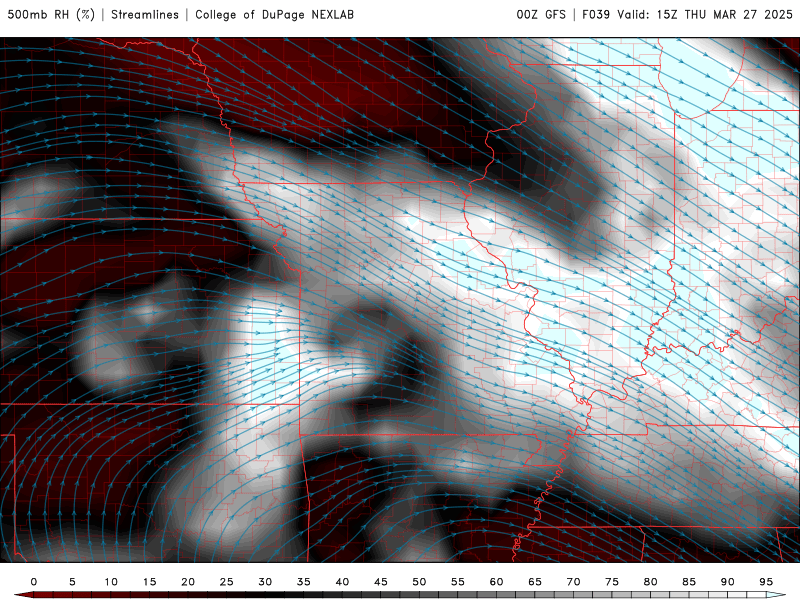Image resolution: width=800 pixels, height=600 pixels.
Task: Click the colorbar value label 60
Action: (x=496, y=582)
